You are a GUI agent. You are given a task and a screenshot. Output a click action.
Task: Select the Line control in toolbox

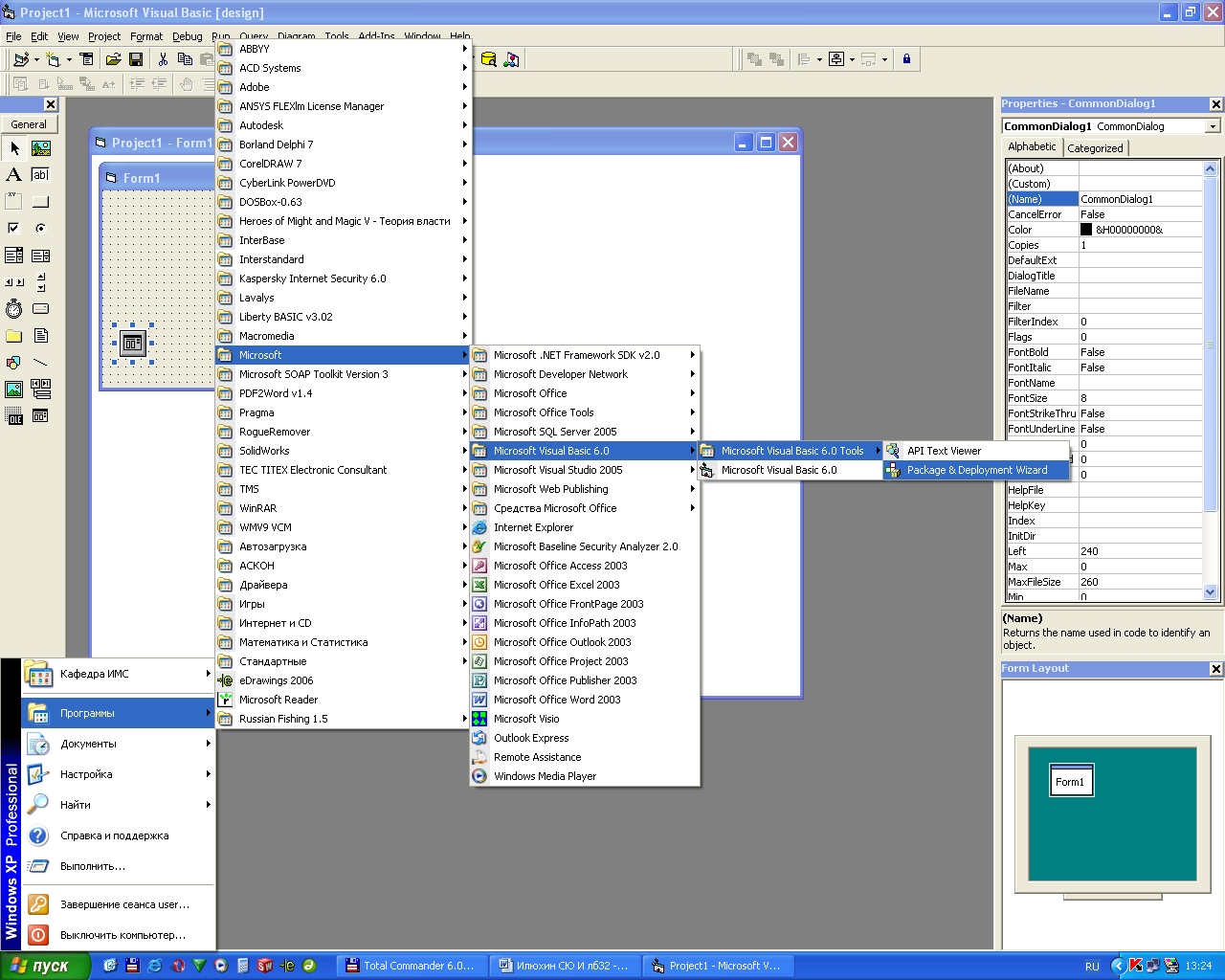click(41, 363)
